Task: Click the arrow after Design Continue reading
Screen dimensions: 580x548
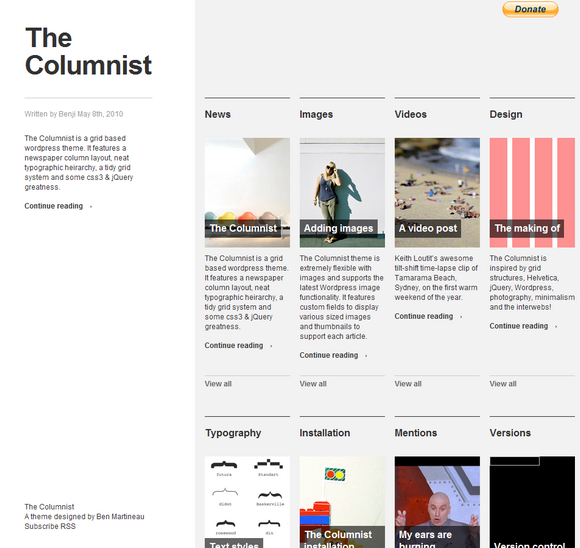Action: pyautogui.click(x=556, y=327)
